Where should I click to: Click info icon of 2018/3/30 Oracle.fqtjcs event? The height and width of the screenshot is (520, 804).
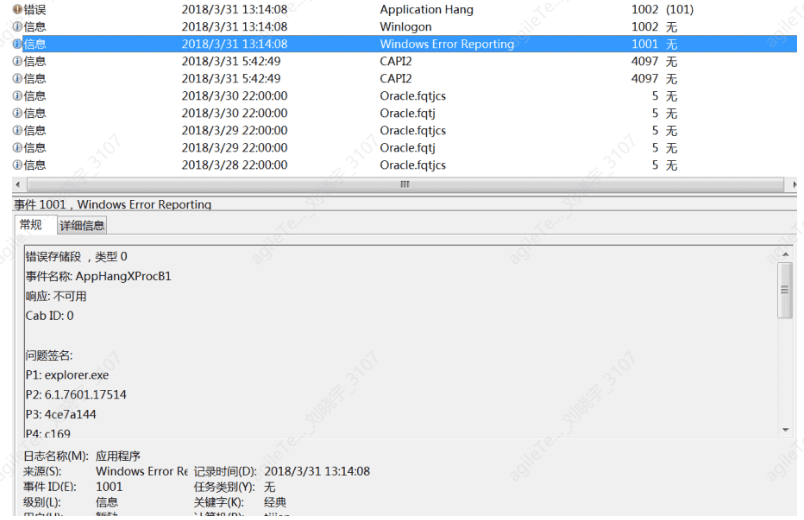[17, 96]
